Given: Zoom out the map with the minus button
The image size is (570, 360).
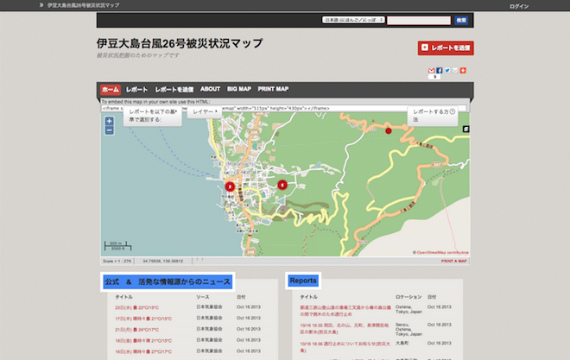Looking at the screenshot, I should 109,130.
